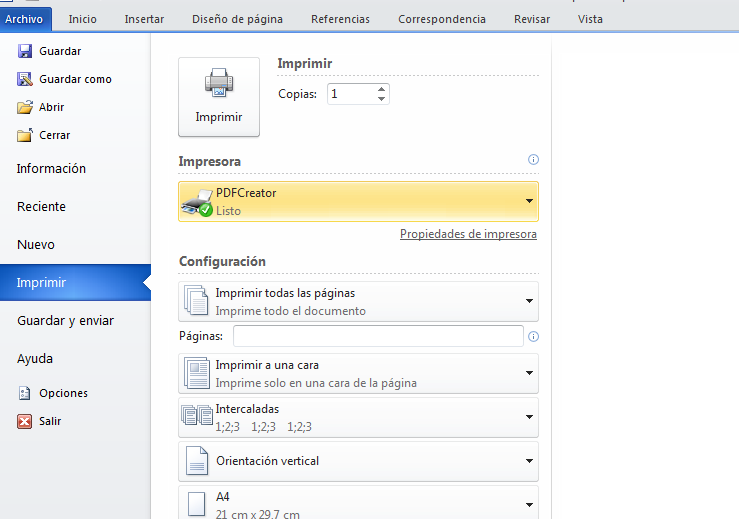The width and height of the screenshot is (739, 519).
Task: Switch to the Insertar ribbon tab
Action: [x=145, y=19]
